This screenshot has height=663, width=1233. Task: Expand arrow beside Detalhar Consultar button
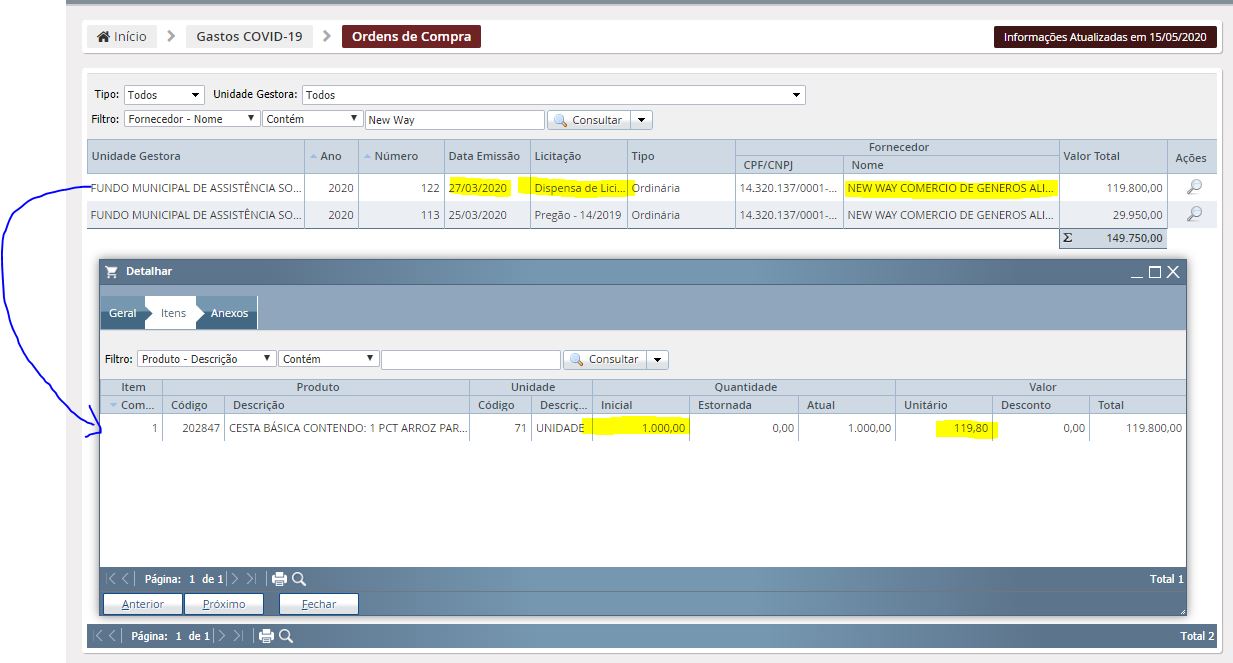point(658,360)
